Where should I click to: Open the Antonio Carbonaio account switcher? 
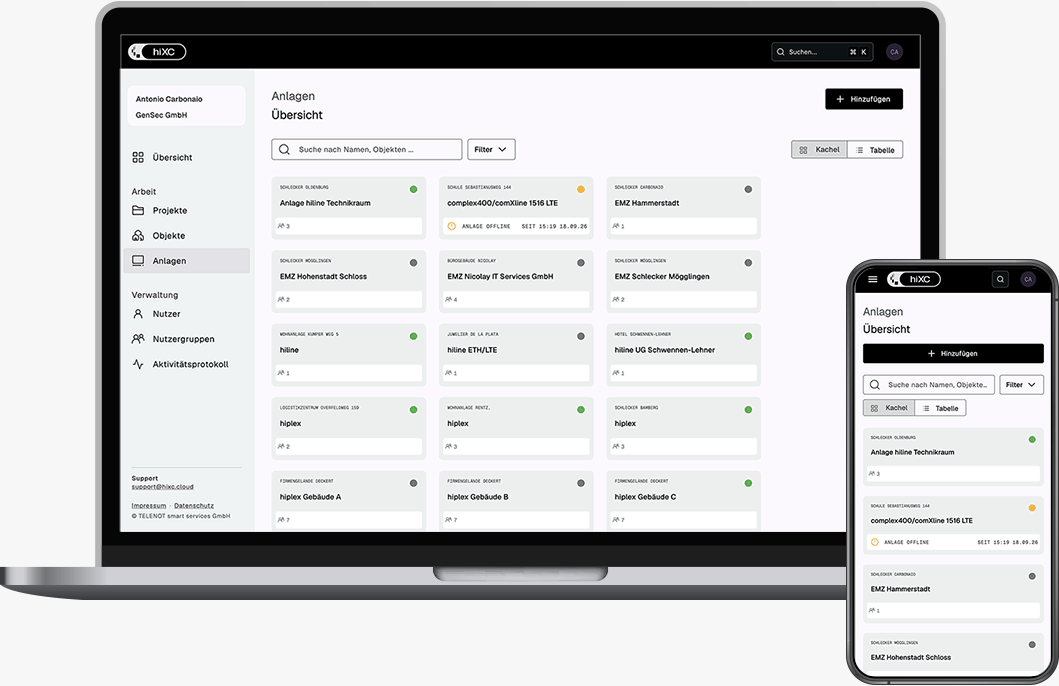(186, 106)
